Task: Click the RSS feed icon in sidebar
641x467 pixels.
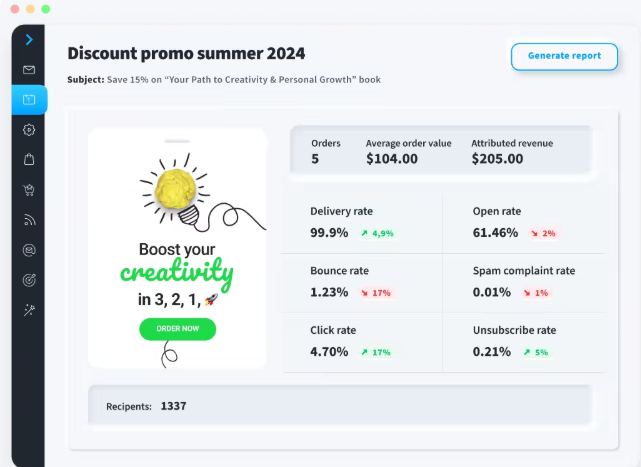Action: point(29,219)
